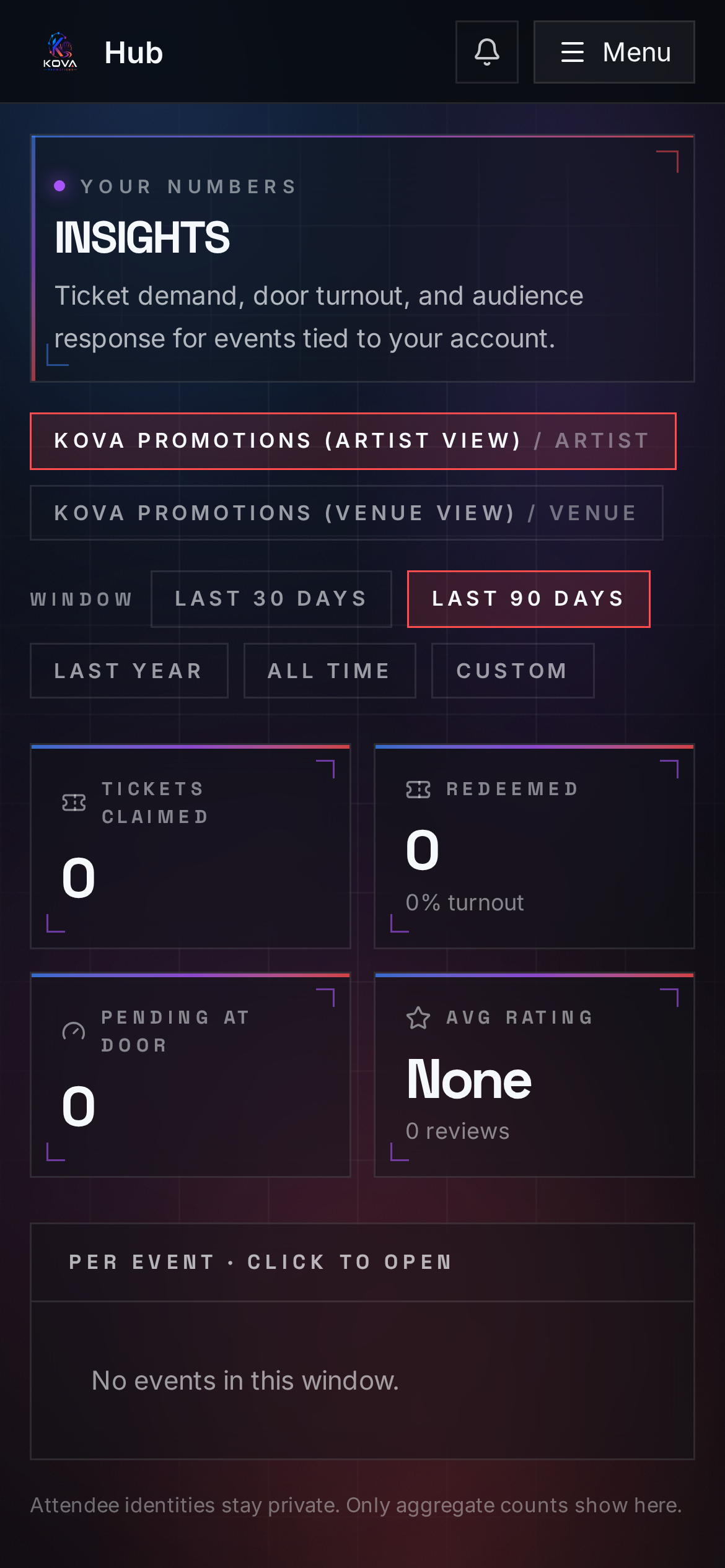This screenshot has width=725, height=1568.
Task: Click the Redeemed ticket icon
Action: (418, 789)
